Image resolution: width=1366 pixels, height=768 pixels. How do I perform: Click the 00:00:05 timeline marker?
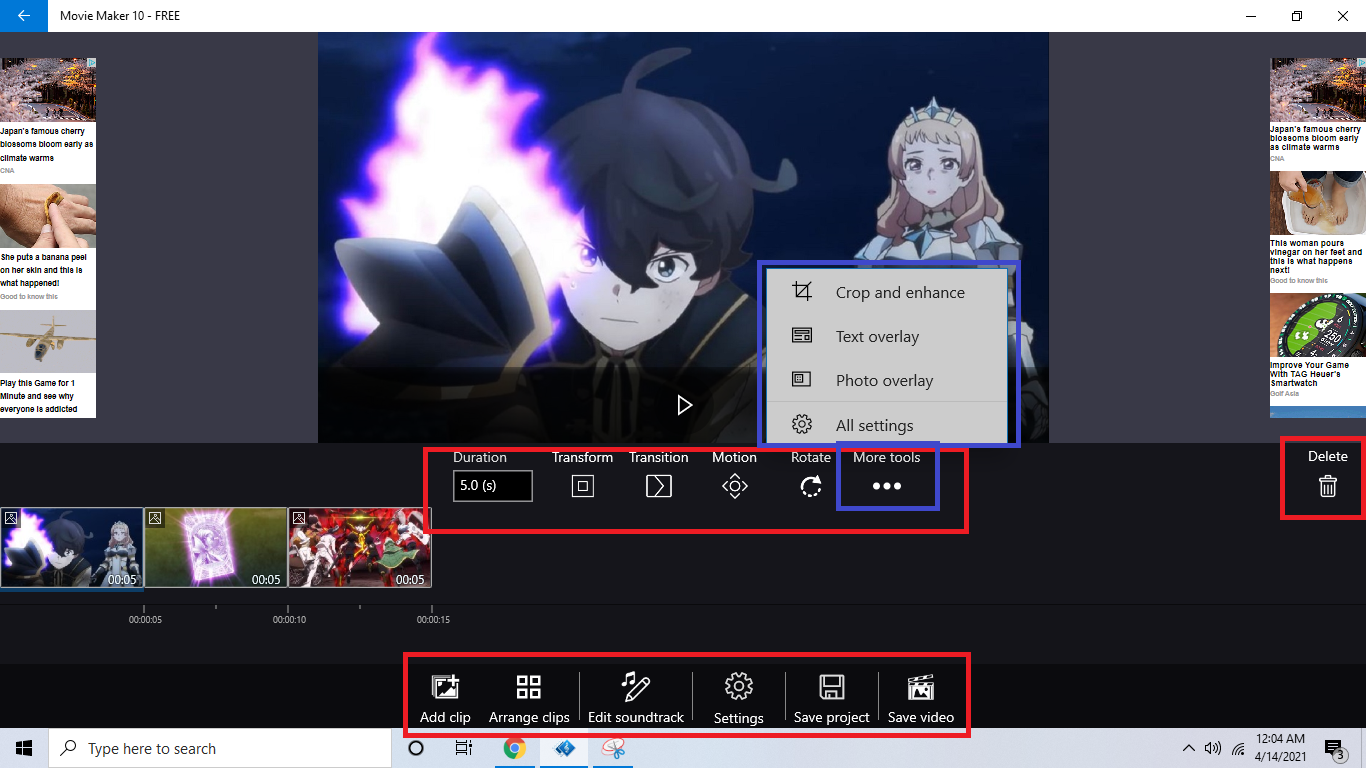coord(145,620)
